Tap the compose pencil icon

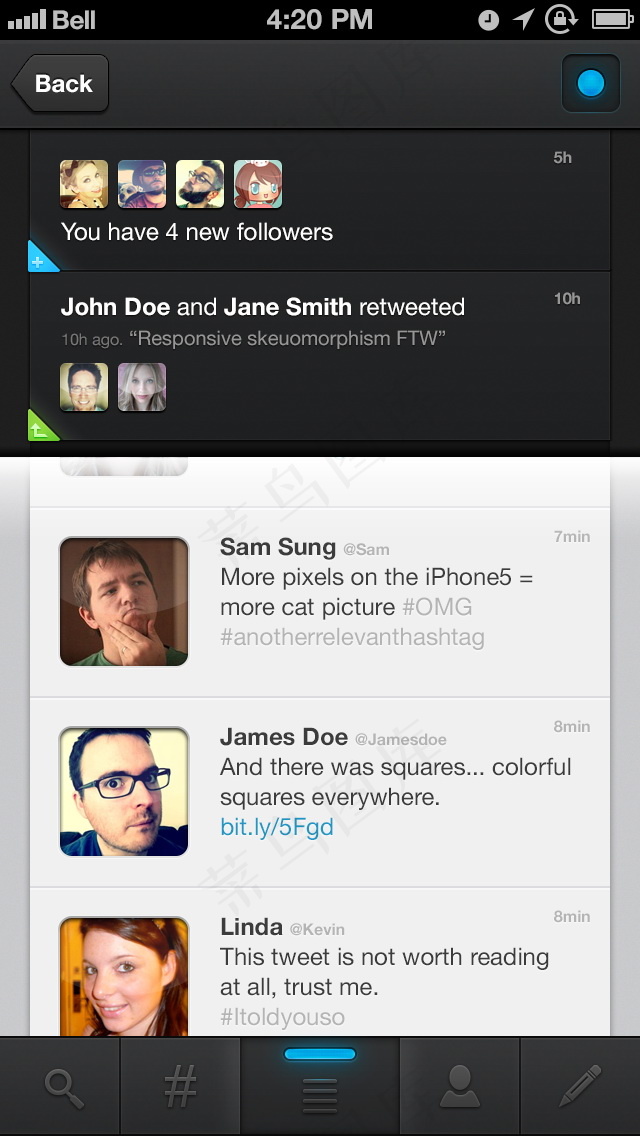[x=581, y=1086]
